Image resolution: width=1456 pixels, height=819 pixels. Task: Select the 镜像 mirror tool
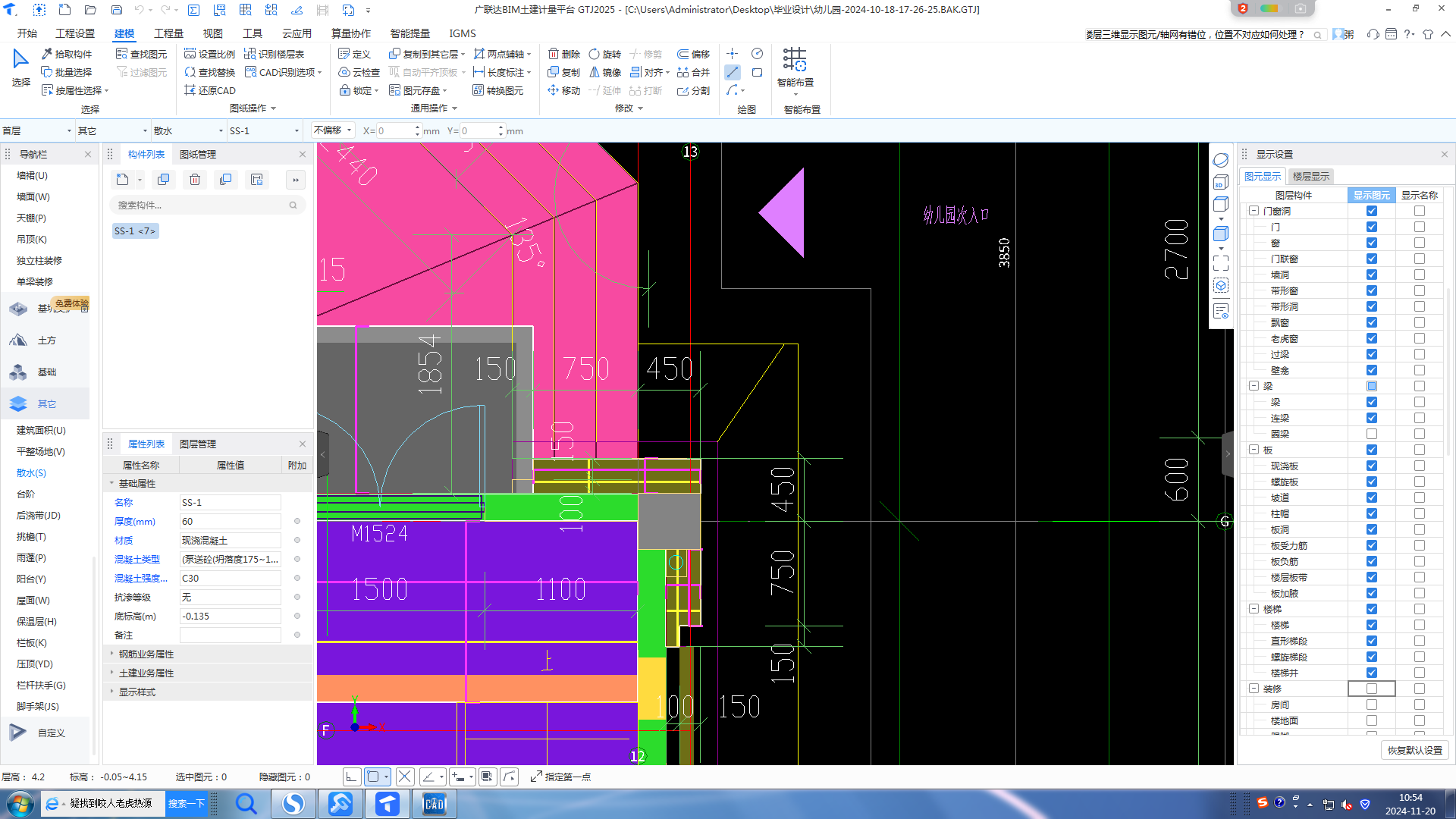pyautogui.click(x=604, y=72)
